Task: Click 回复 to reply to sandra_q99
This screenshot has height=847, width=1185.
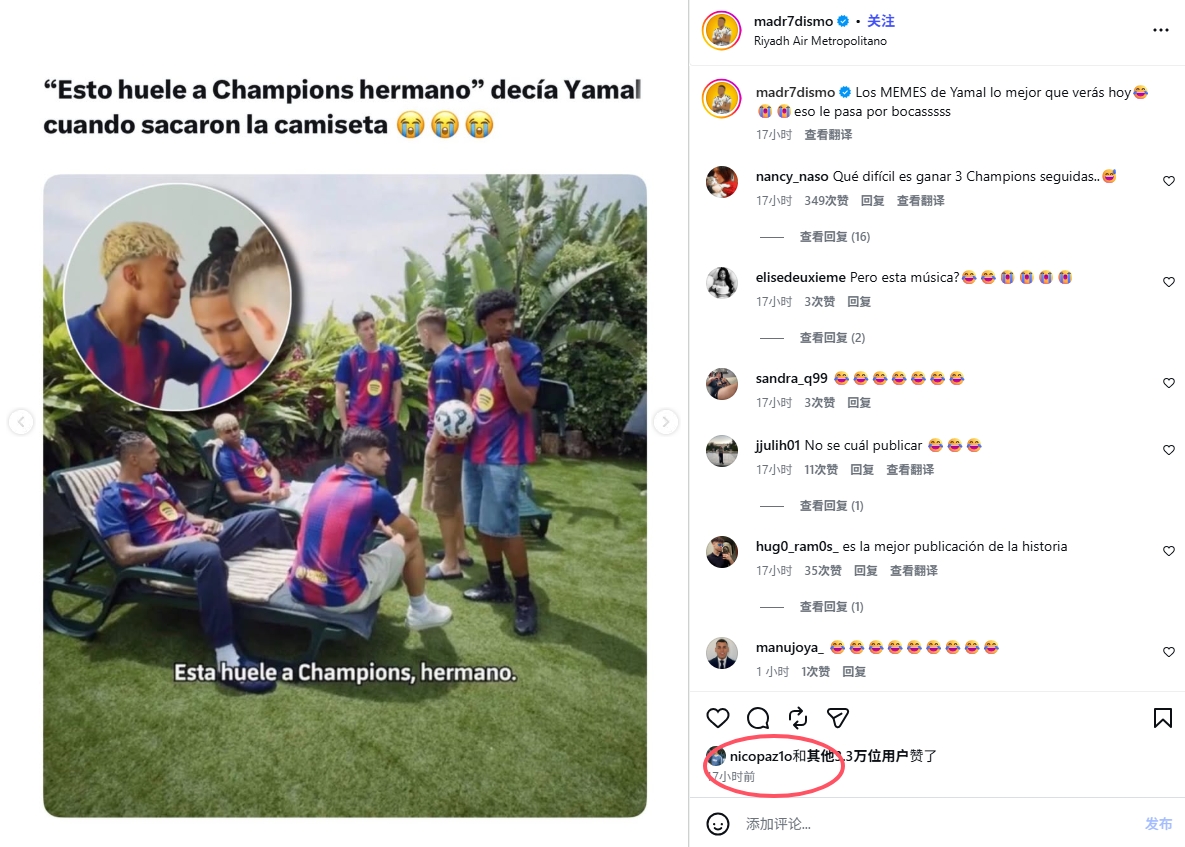Action: tap(859, 403)
